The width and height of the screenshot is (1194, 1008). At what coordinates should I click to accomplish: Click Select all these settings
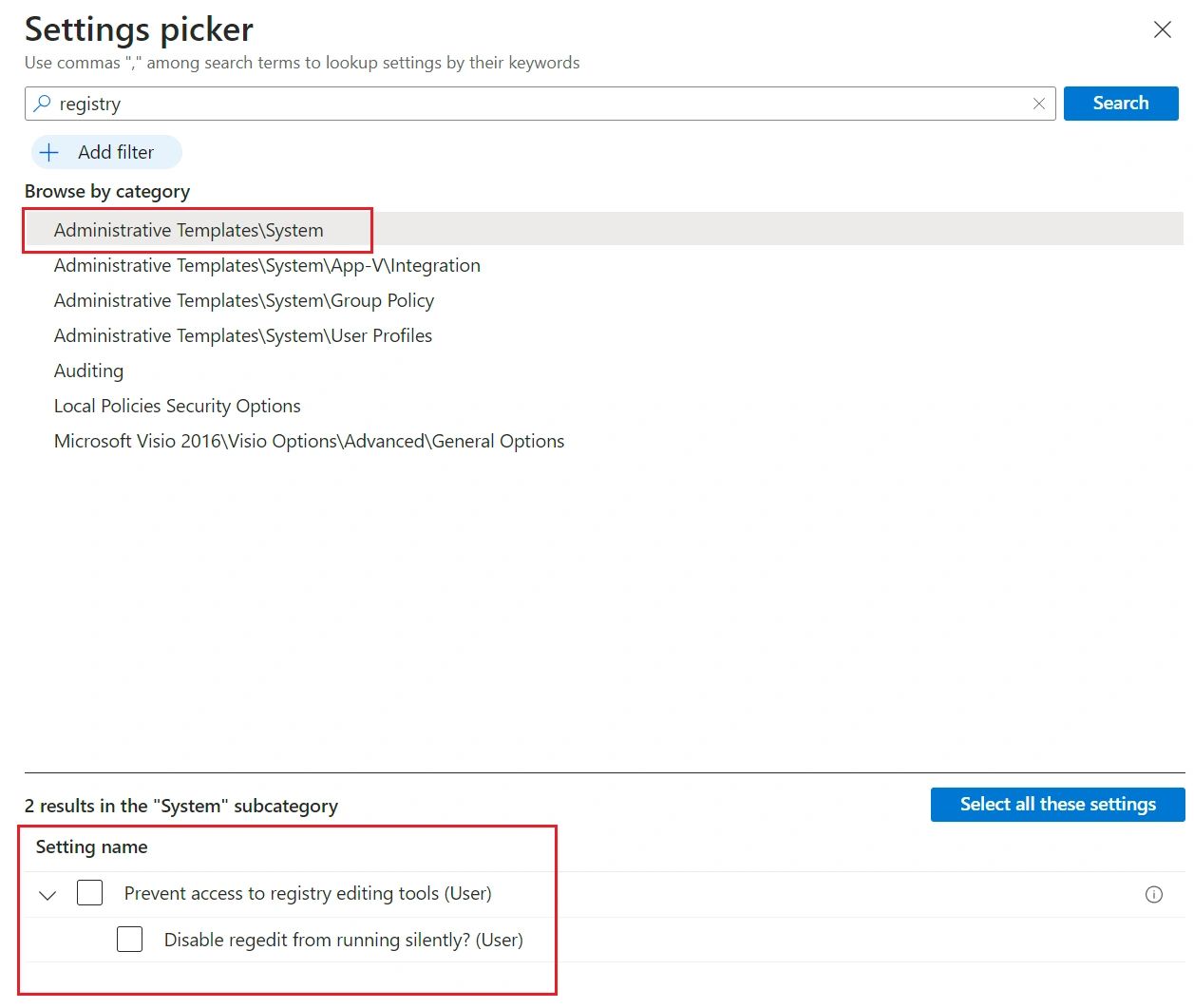[1056, 804]
